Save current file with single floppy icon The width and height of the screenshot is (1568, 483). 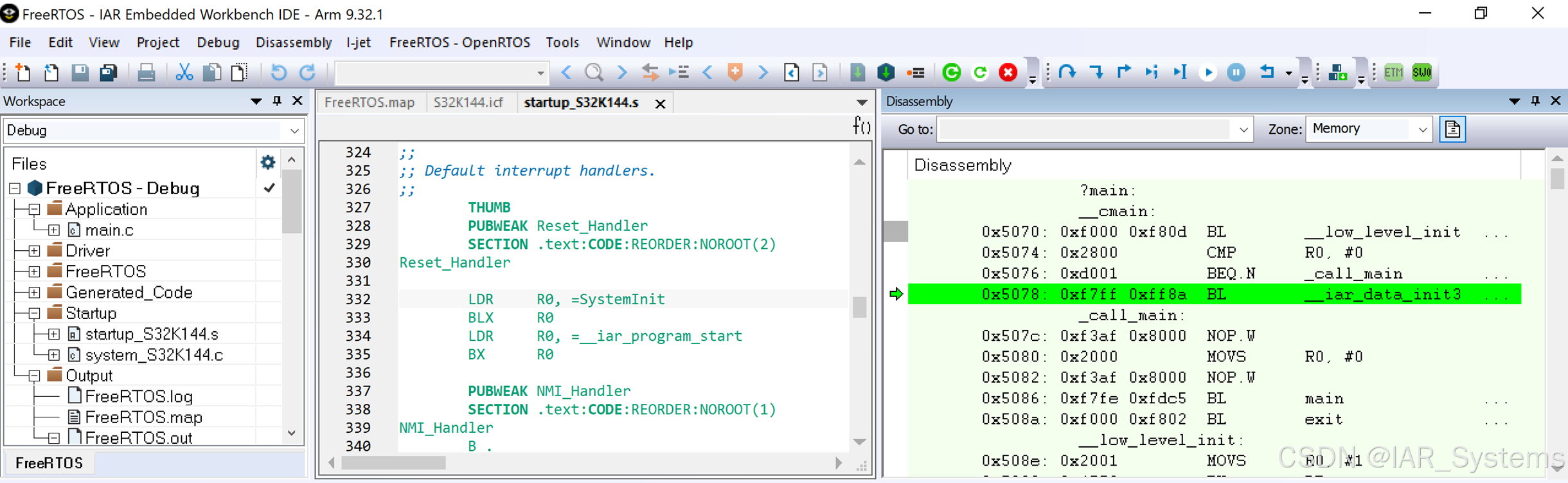coord(80,72)
